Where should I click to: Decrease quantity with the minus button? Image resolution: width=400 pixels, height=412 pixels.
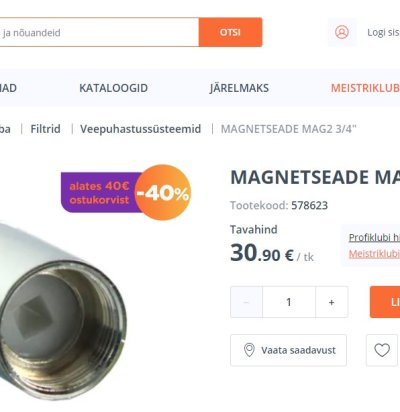(x=246, y=302)
